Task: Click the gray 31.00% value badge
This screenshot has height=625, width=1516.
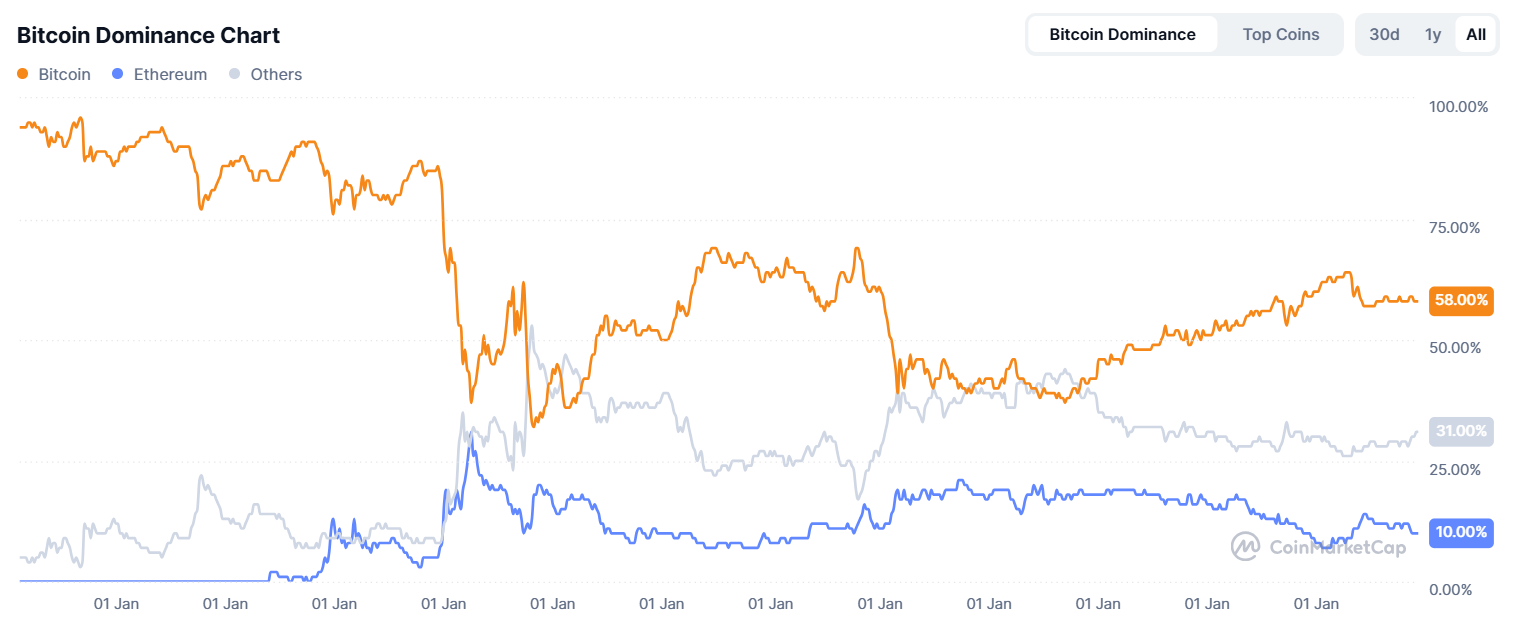Action: [x=1461, y=431]
